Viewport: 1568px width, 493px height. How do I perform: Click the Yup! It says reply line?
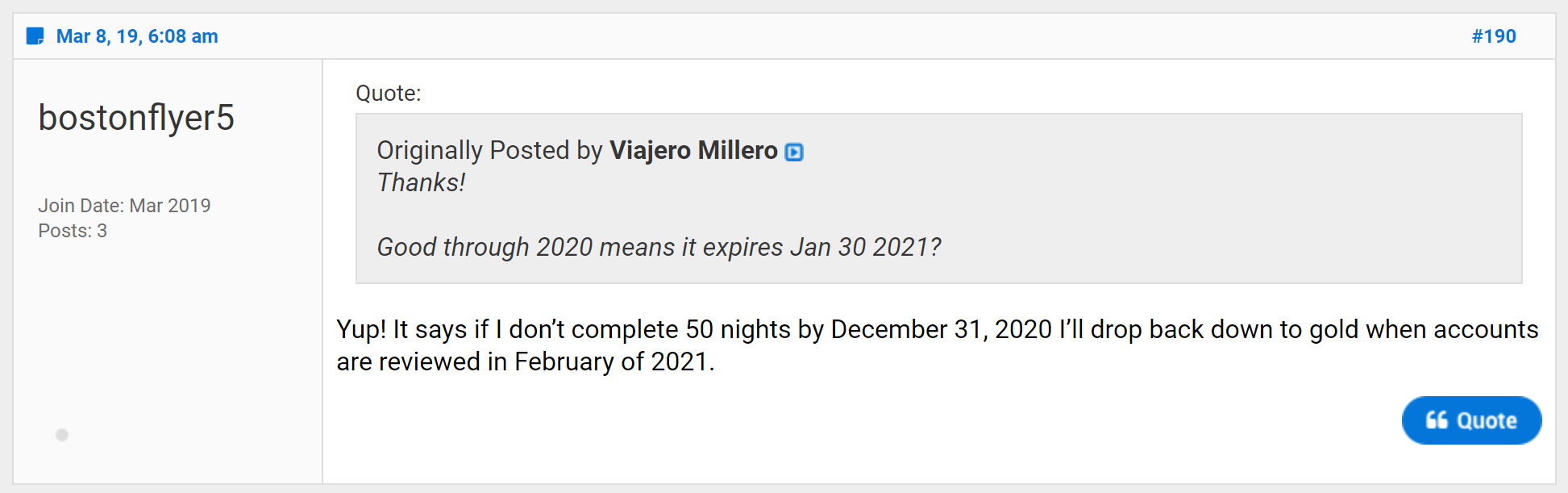(938, 329)
